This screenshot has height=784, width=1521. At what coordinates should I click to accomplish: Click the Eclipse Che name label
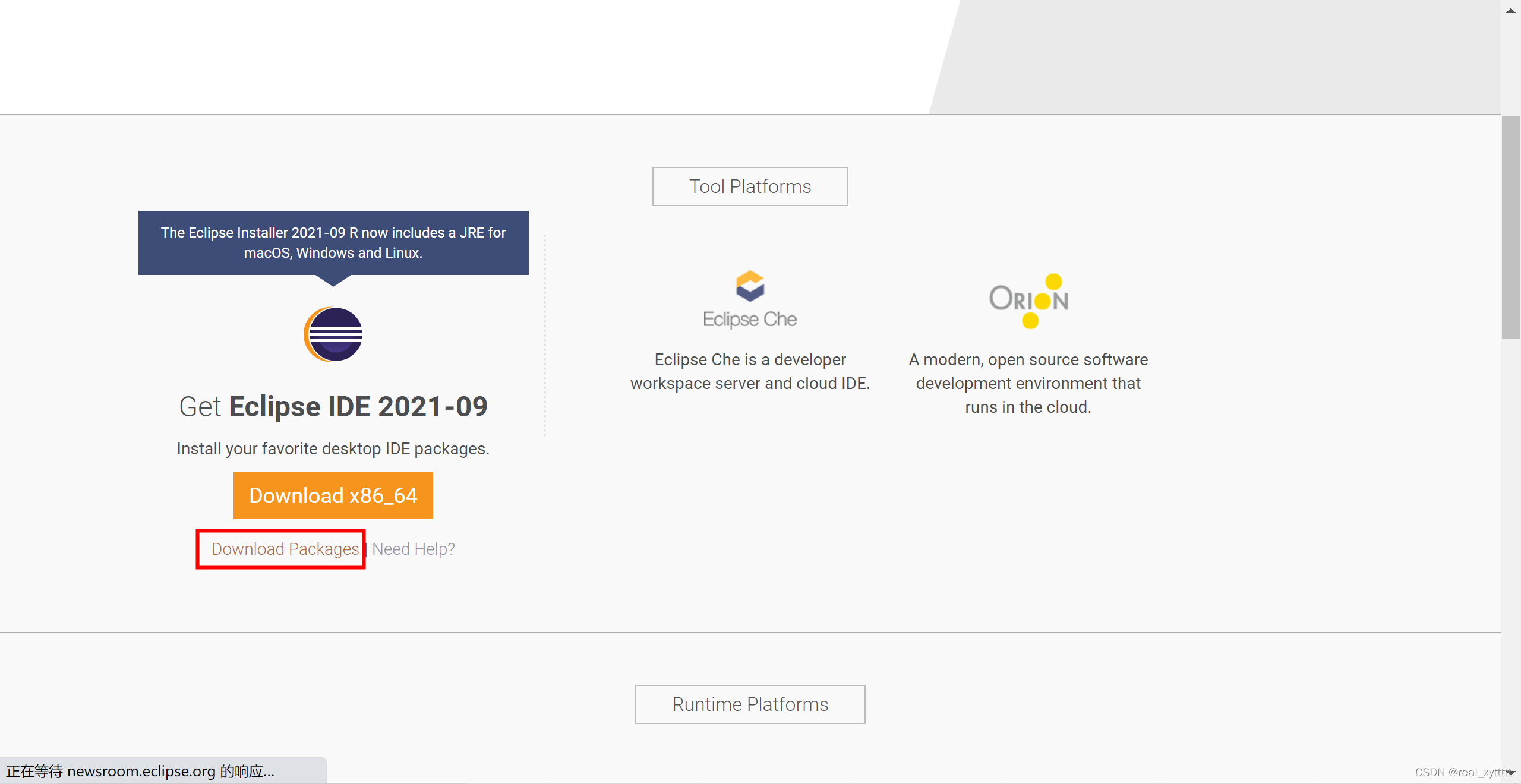click(750, 320)
